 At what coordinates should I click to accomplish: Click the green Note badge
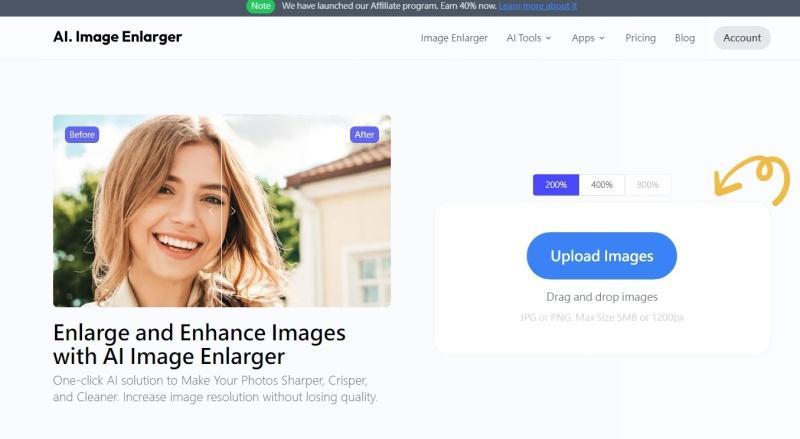click(260, 6)
